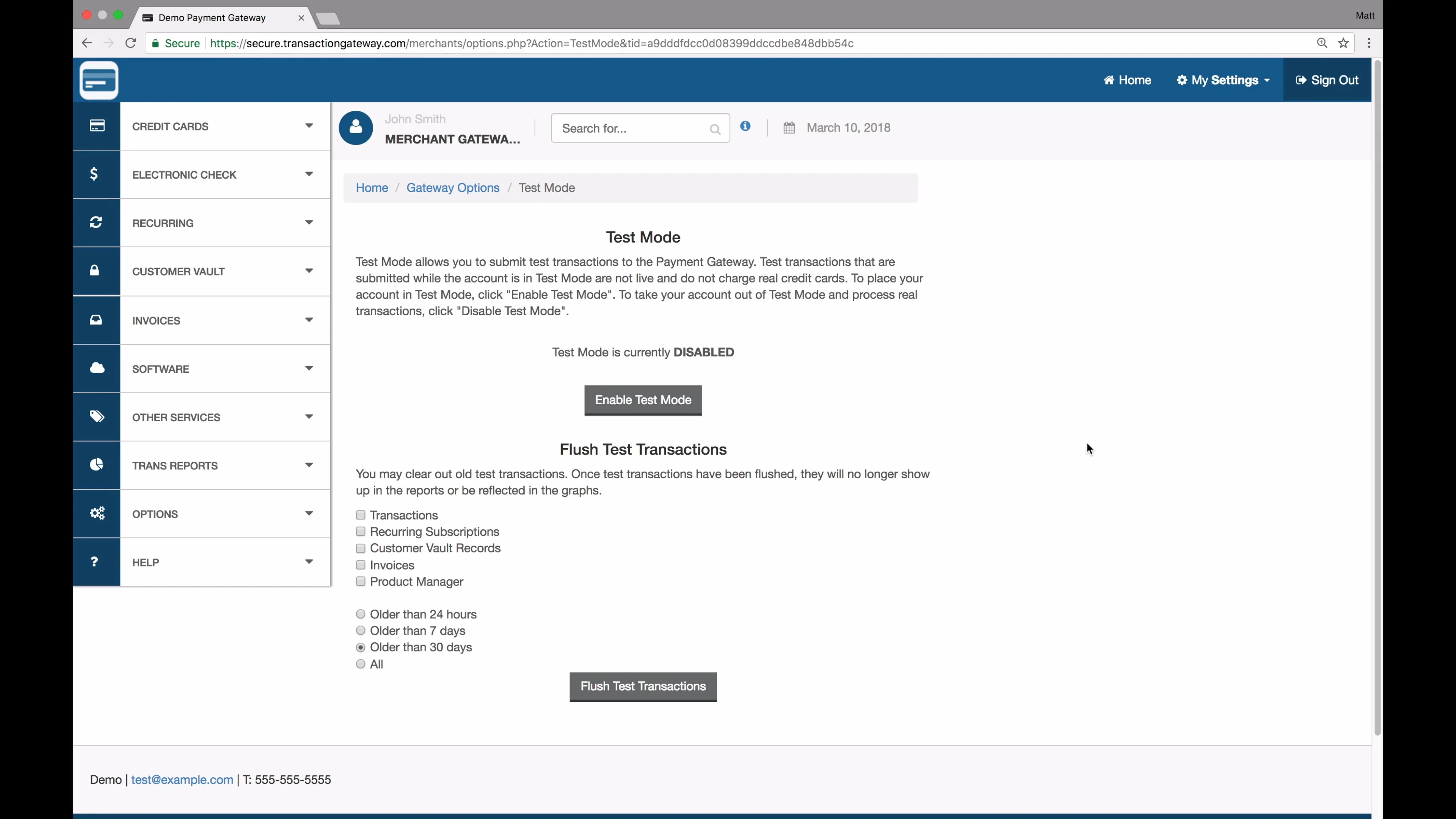Image resolution: width=1456 pixels, height=819 pixels.
Task: Open the My Settings dropdown
Action: [x=1223, y=80]
